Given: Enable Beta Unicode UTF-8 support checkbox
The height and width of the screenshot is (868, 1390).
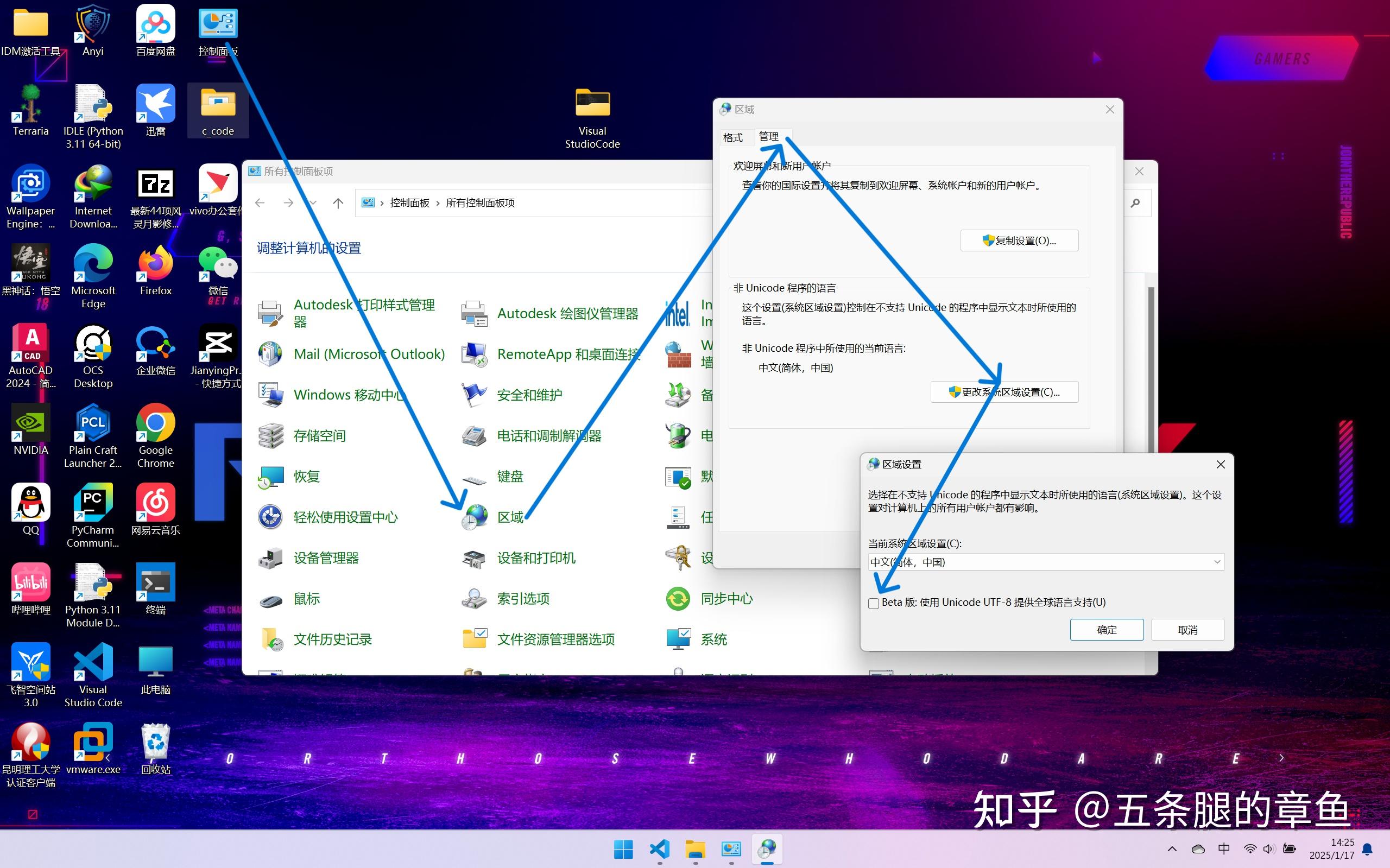Looking at the screenshot, I should coord(874,603).
